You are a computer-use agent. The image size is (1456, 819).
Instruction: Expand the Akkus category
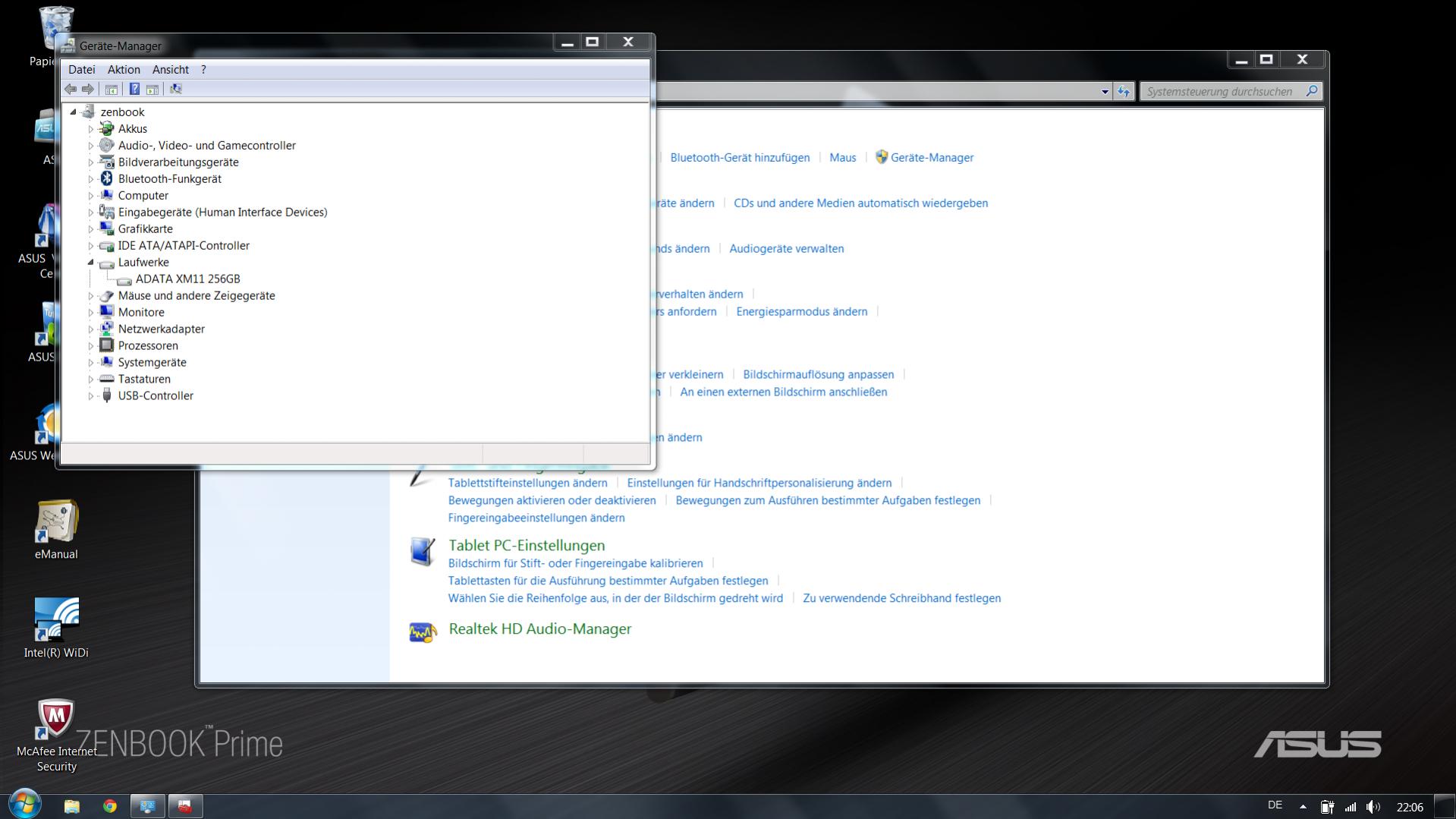(91, 129)
